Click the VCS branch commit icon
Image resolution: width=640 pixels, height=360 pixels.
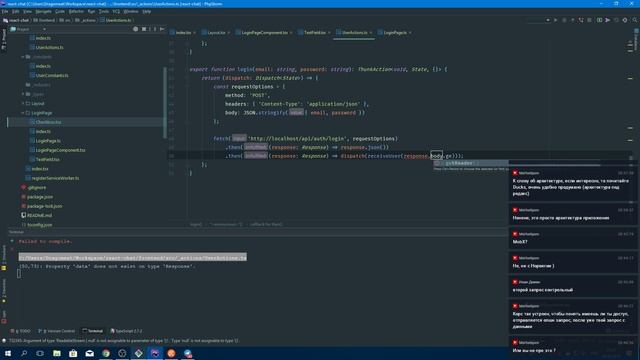click(x=581, y=20)
